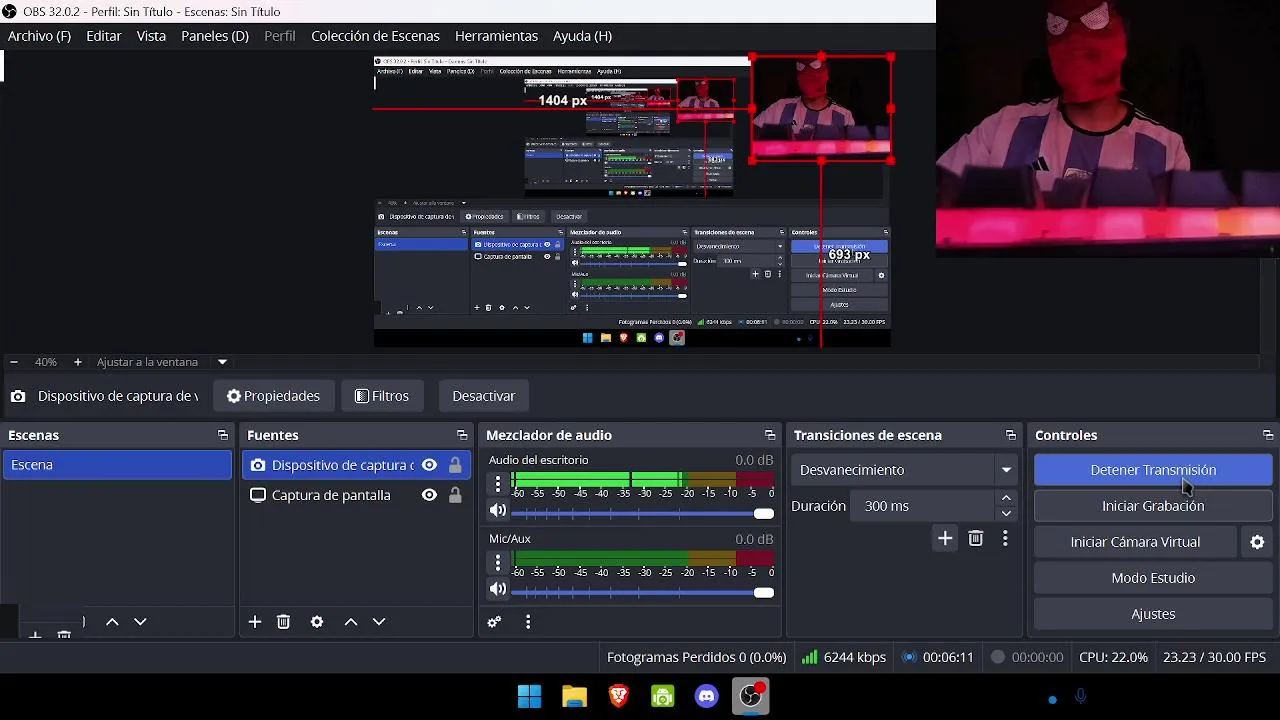Hide Captura de pantalla source eye
The width and height of the screenshot is (1280, 720).
click(429, 495)
